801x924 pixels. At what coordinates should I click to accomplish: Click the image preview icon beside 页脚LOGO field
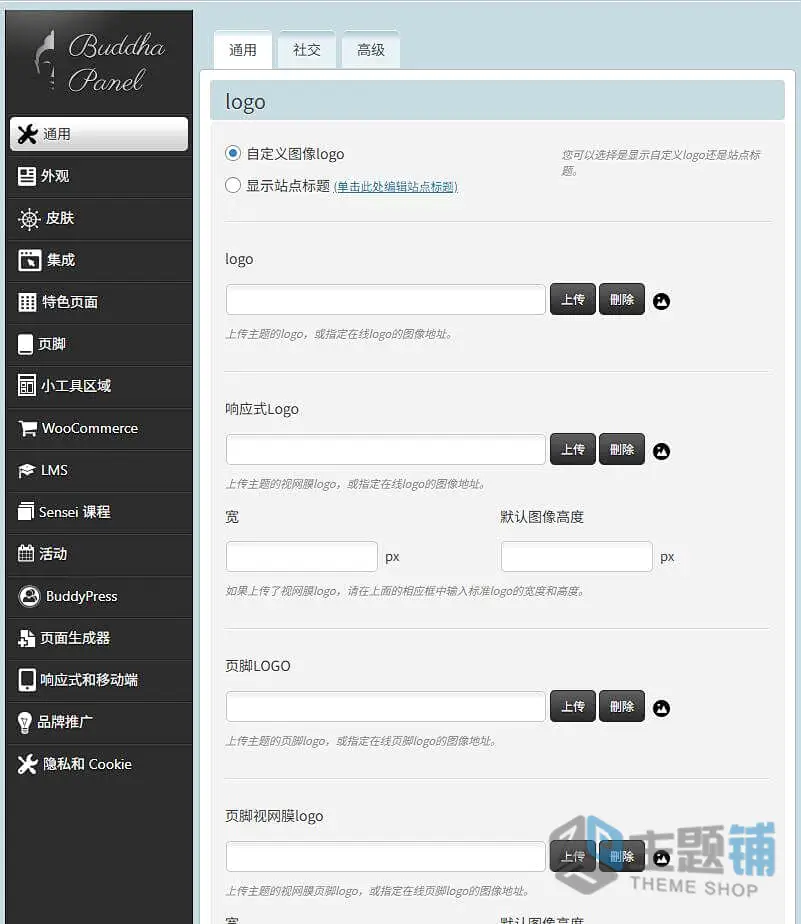(661, 708)
